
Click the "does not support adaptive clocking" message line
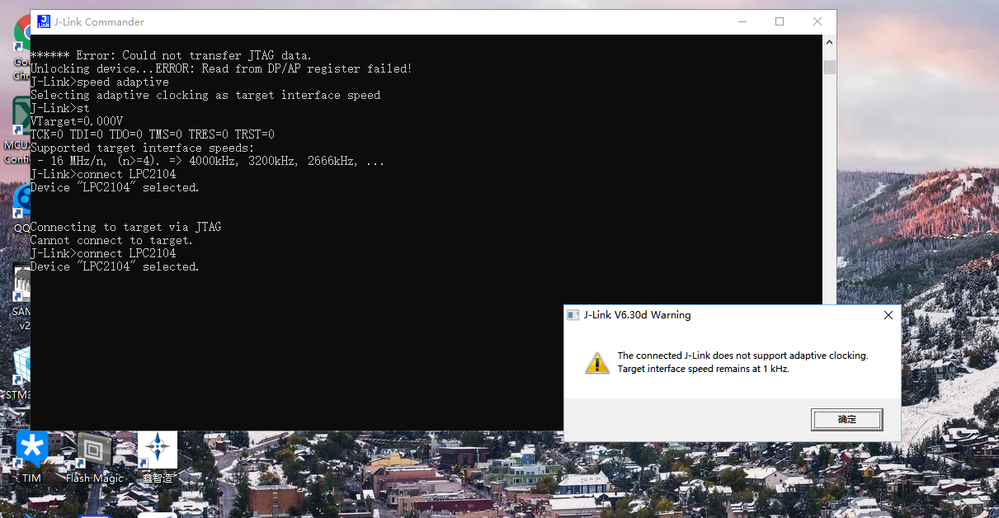click(x=742, y=356)
